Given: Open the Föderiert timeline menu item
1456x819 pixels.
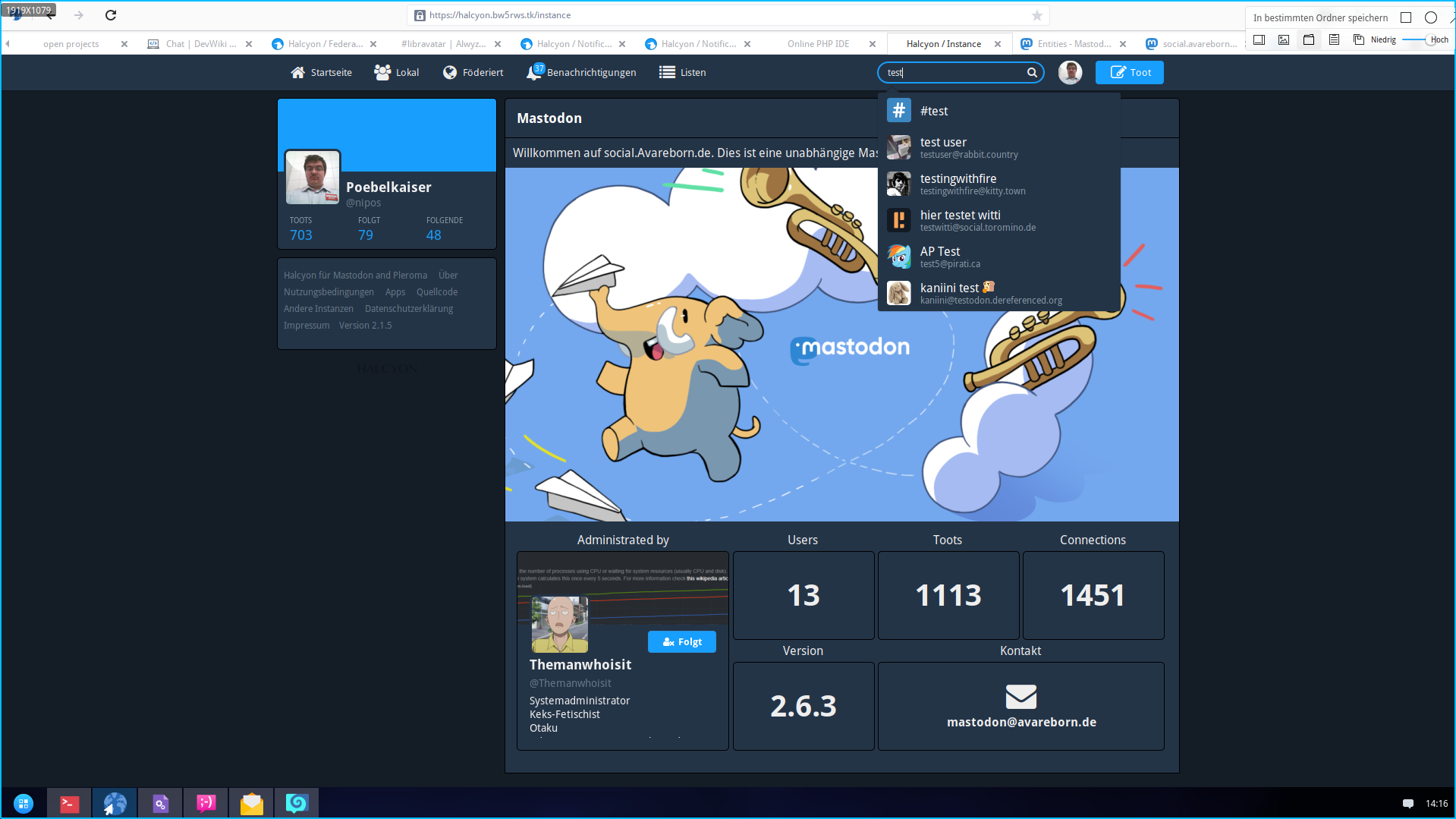Looking at the screenshot, I should (x=473, y=73).
